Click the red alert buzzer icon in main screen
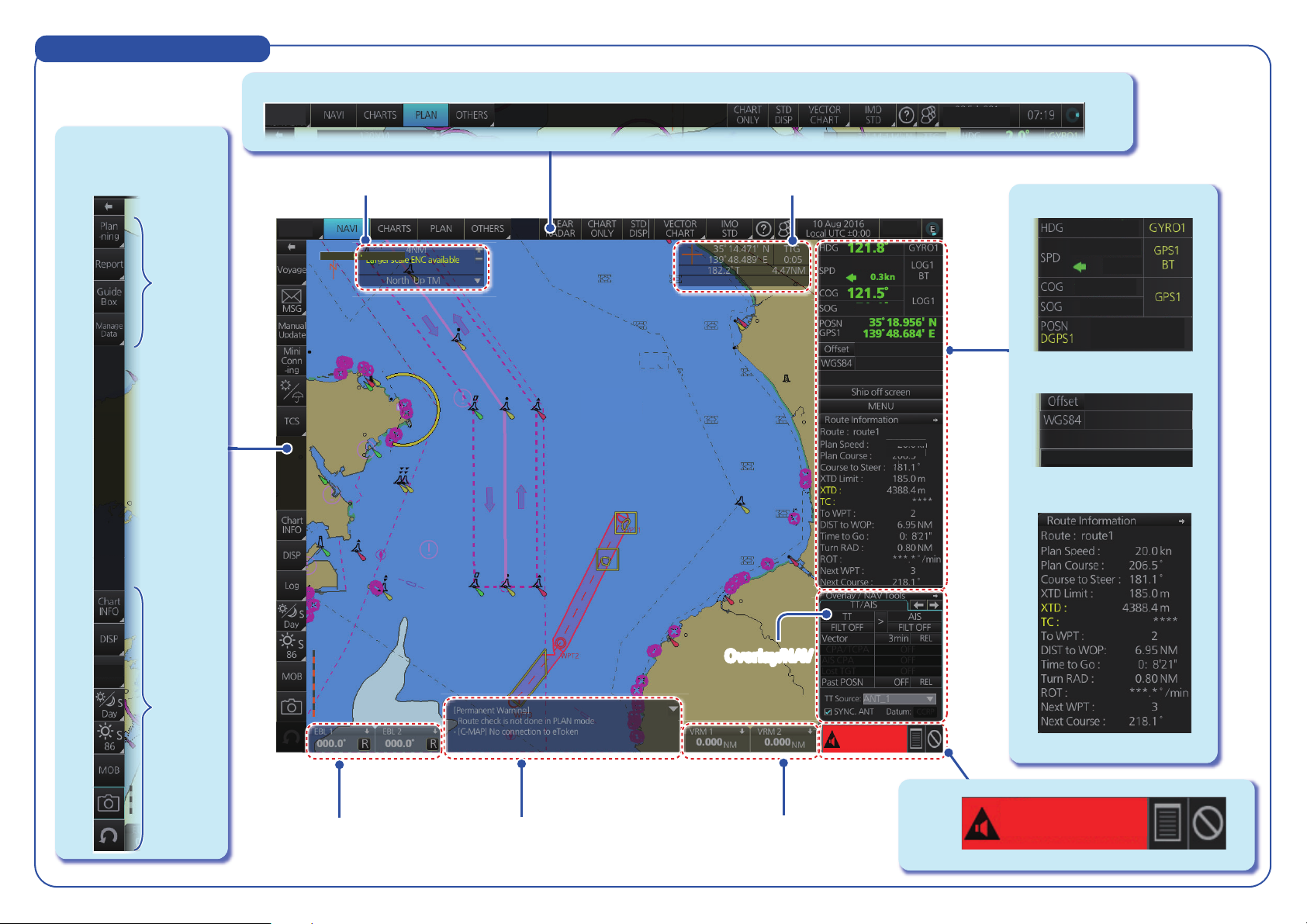The width and height of the screenshot is (1307, 924). point(832,740)
